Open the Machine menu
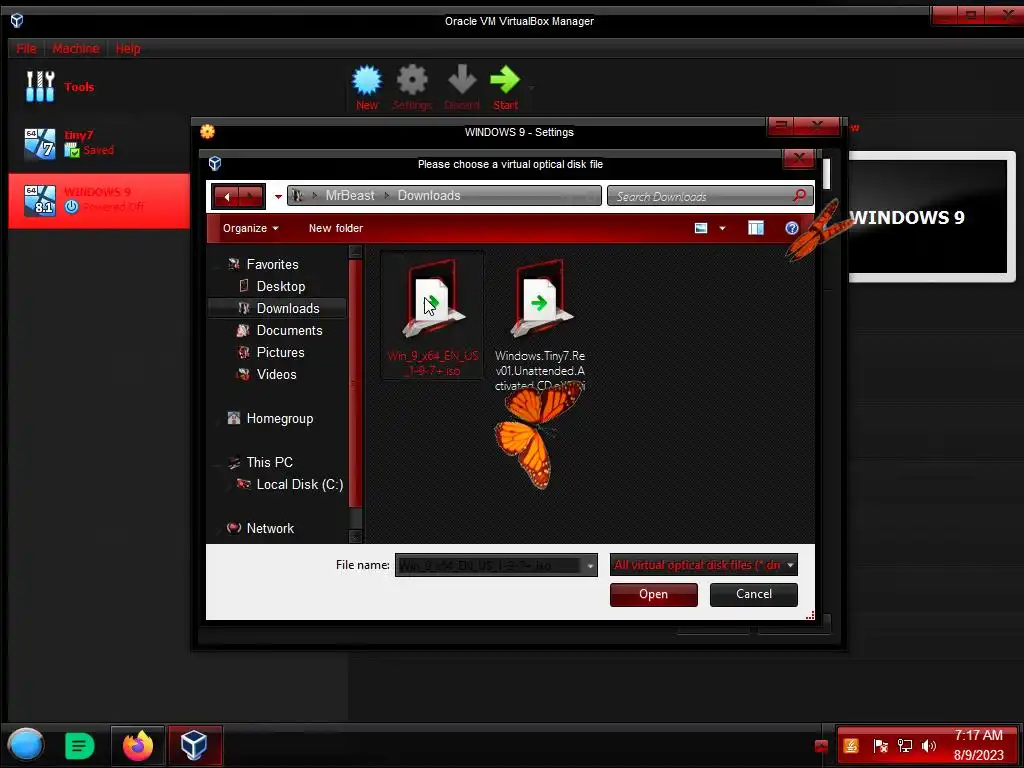This screenshot has width=1024, height=768. pyautogui.click(x=76, y=48)
